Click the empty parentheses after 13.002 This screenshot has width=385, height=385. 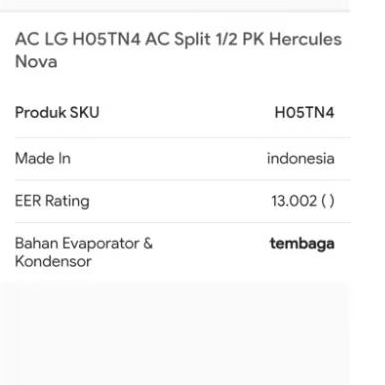pos(328,201)
